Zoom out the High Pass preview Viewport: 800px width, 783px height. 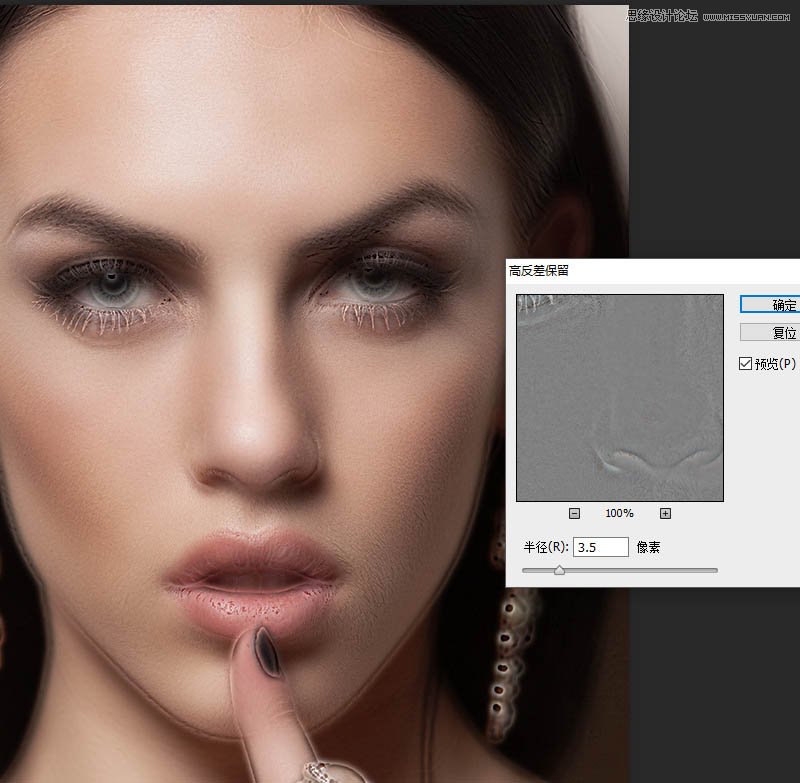[x=574, y=514]
